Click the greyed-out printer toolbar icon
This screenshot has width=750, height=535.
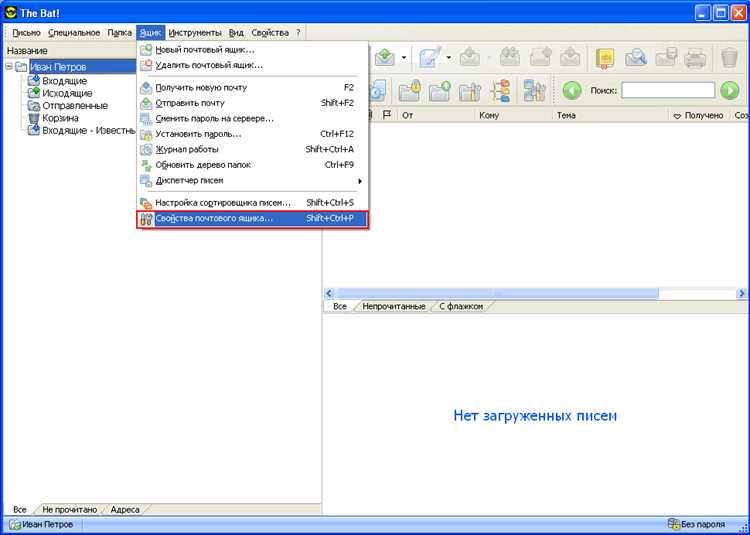click(695, 58)
